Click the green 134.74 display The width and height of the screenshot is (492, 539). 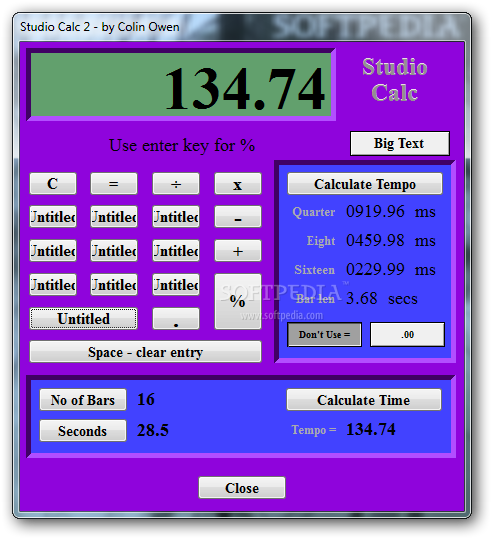181,85
